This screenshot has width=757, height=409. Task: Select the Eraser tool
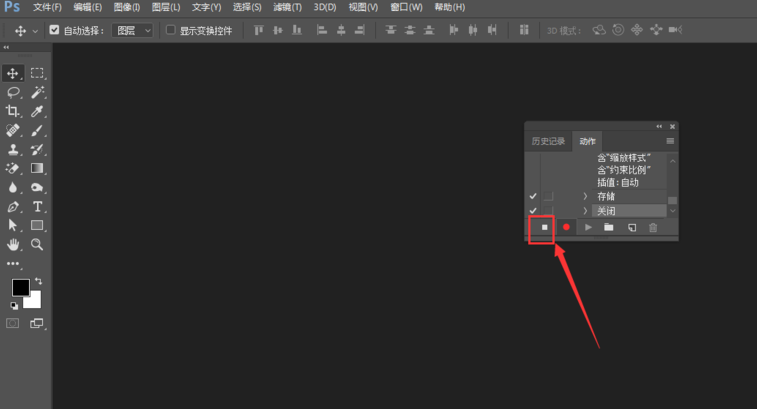click(13, 168)
